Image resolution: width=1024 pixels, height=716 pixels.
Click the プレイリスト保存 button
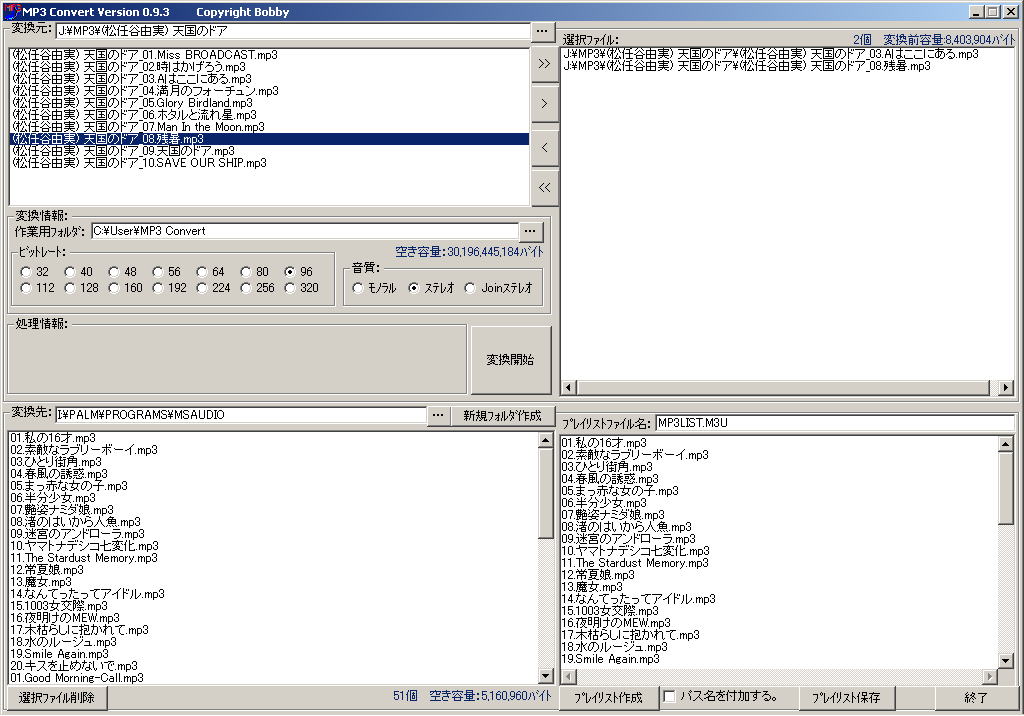pyautogui.click(x=846, y=697)
